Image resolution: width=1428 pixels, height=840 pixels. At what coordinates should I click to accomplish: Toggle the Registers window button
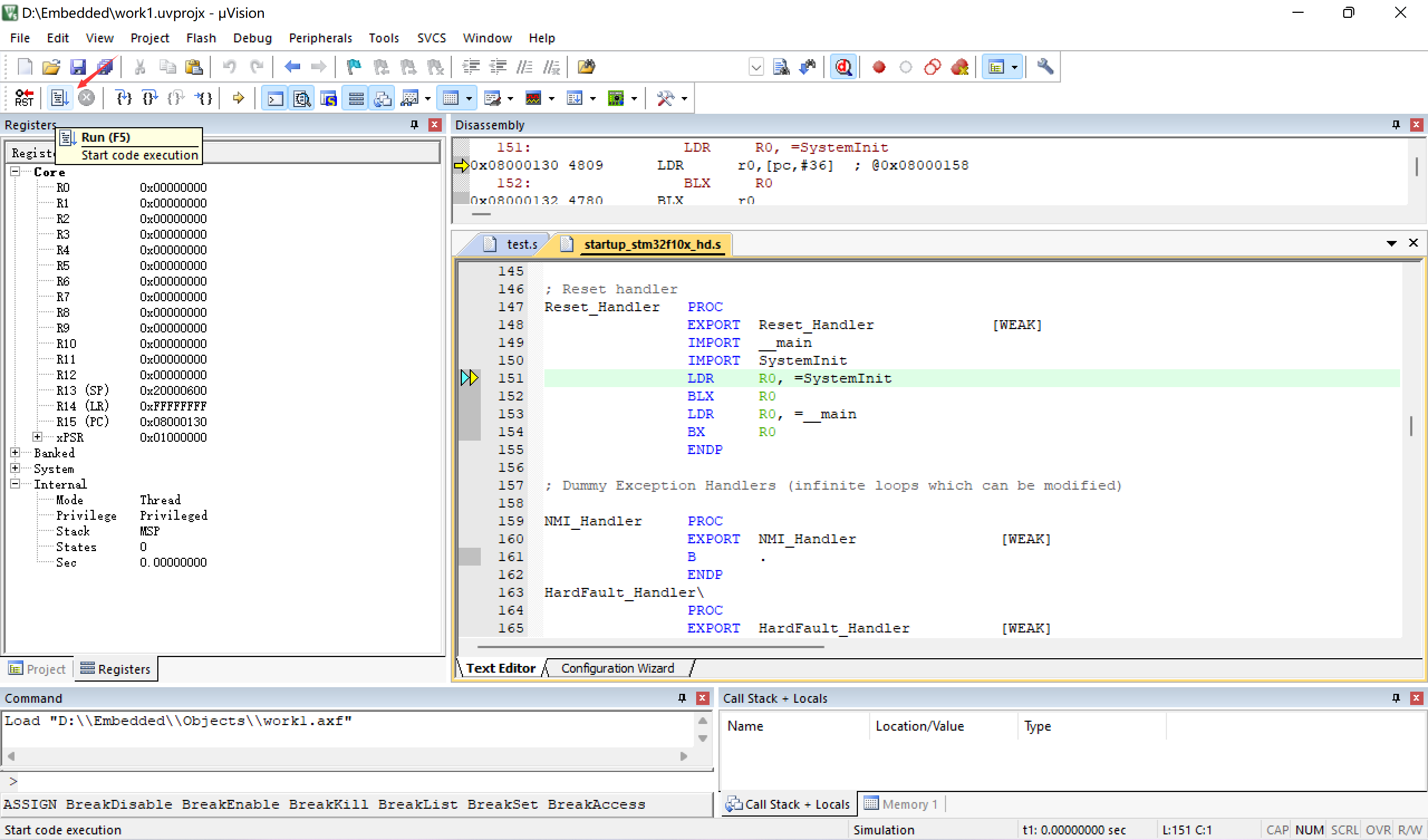click(x=356, y=98)
